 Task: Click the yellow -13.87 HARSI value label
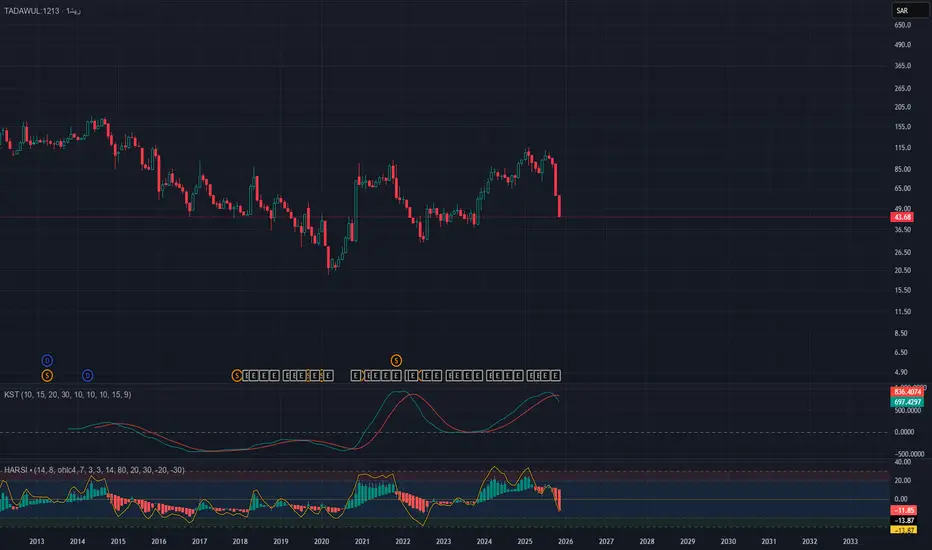903,530
